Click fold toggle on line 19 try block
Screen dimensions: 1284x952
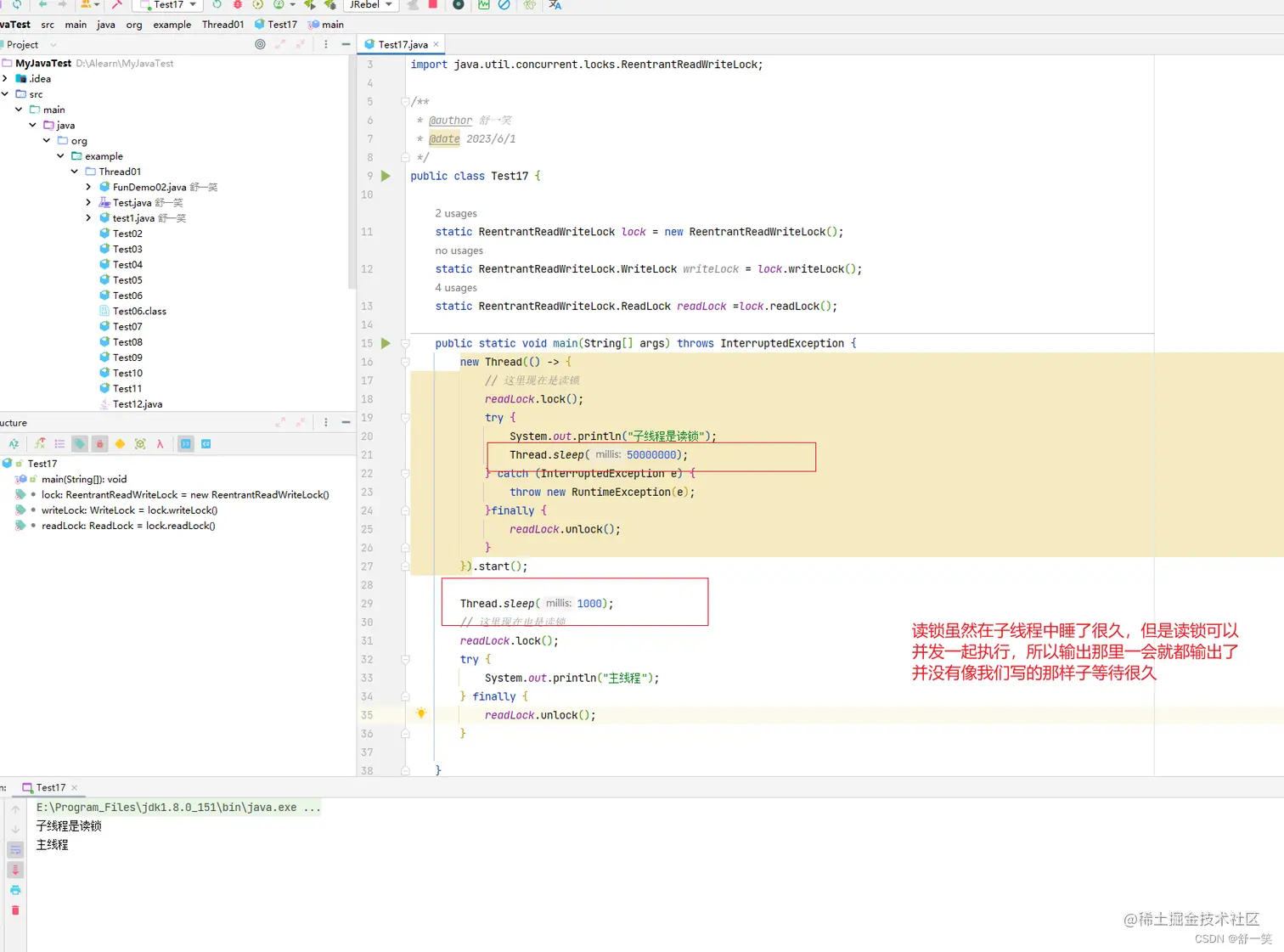click(405, 418)
